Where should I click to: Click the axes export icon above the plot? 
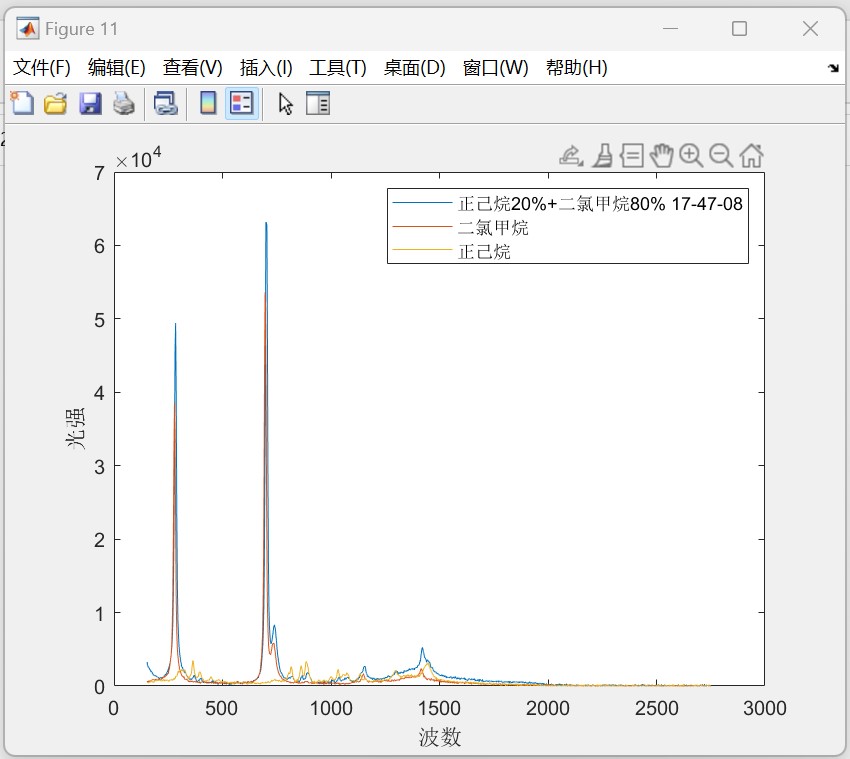pos(571,156)
